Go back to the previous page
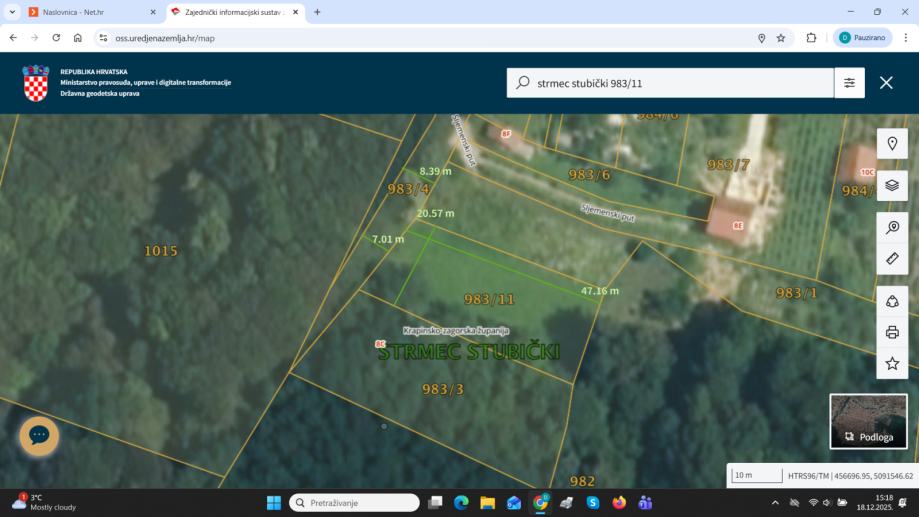The height and width of the screenshot is (517, 919). coord(13,38)
